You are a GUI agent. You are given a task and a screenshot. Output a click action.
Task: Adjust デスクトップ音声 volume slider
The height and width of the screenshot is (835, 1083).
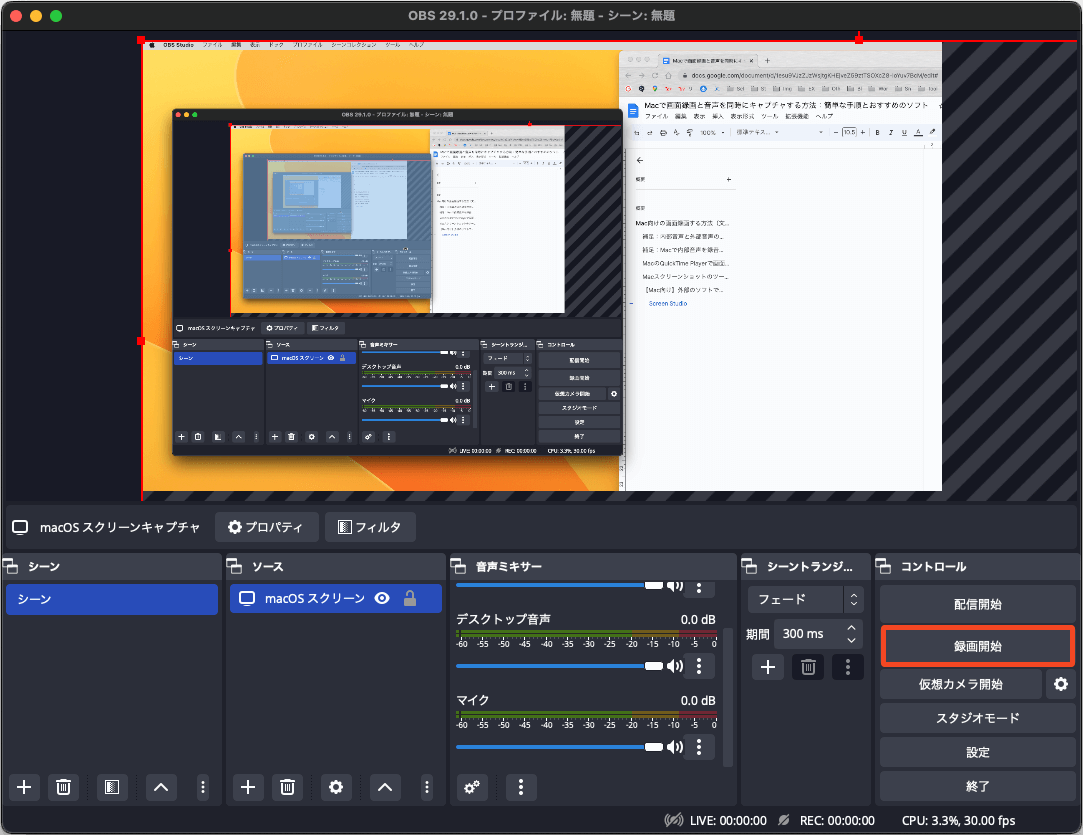tap(559, 666)
